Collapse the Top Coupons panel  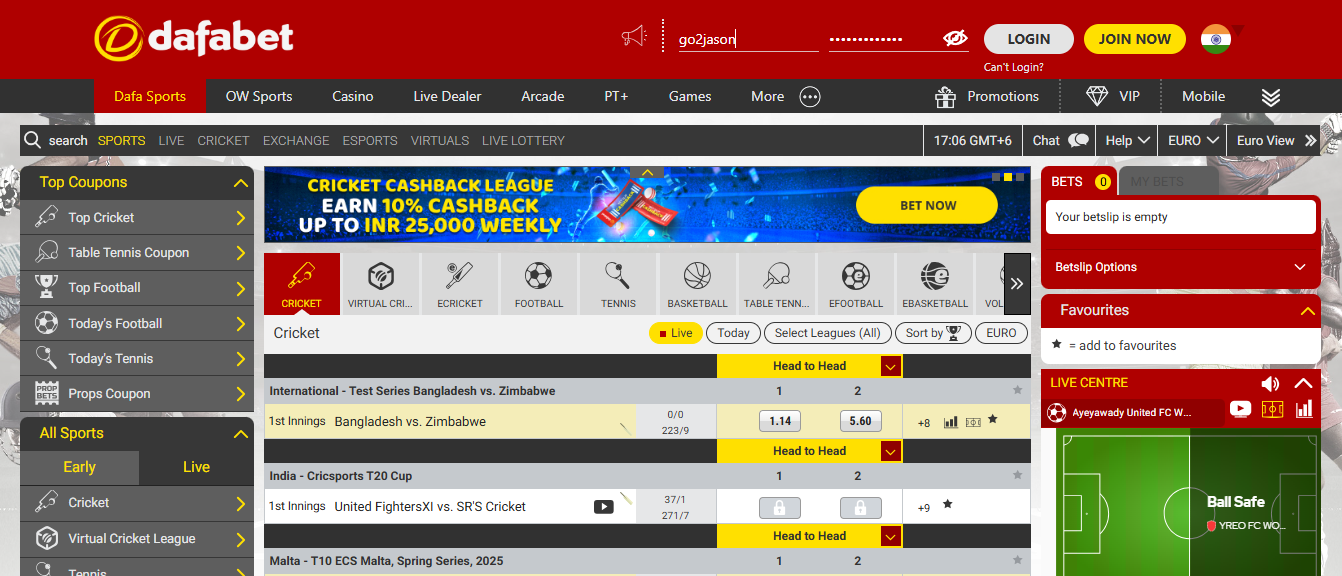tap(240, 182)
